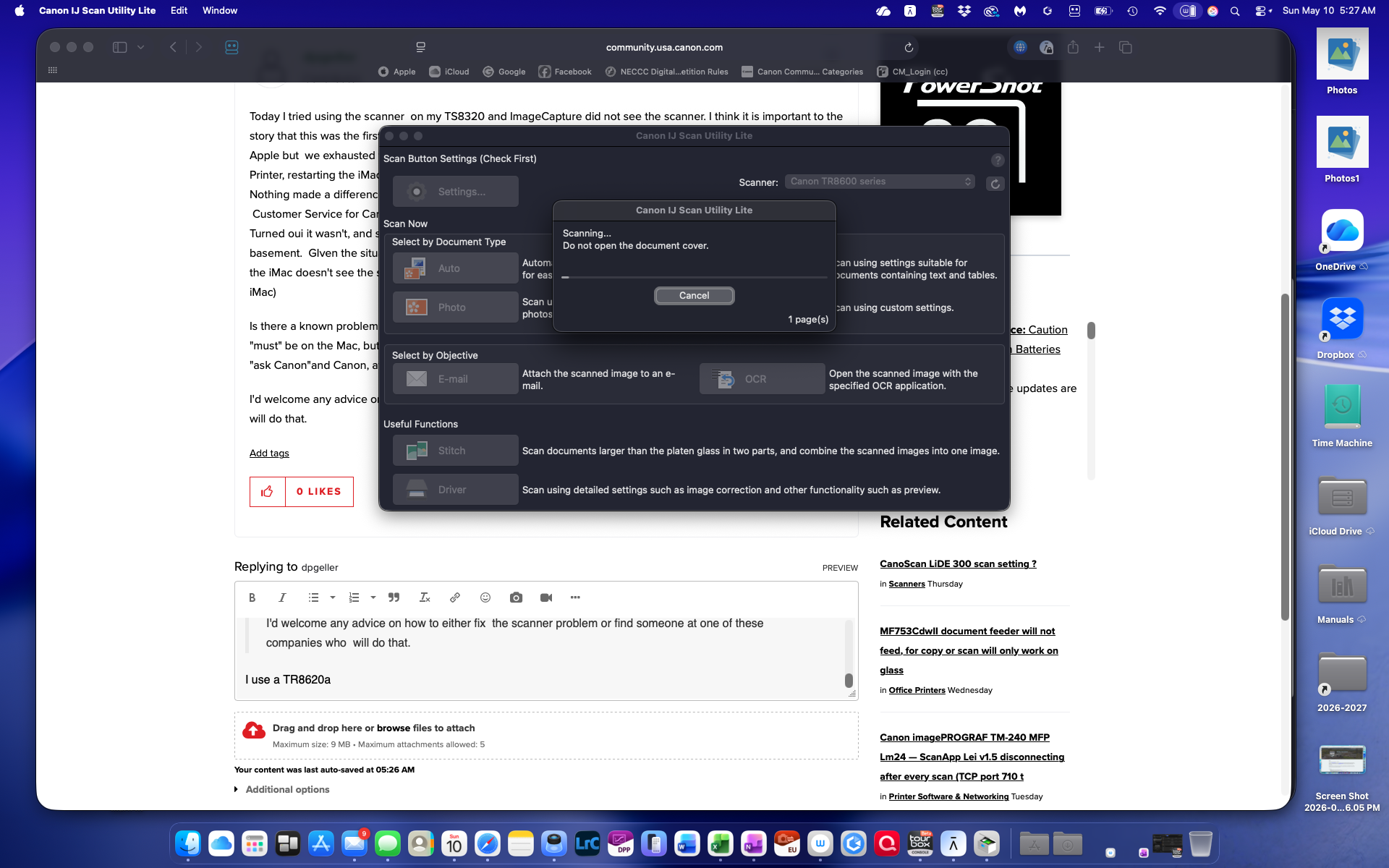1389x868 pixels.
Task: Open the Google bookmark
Action: click(504, 72)
